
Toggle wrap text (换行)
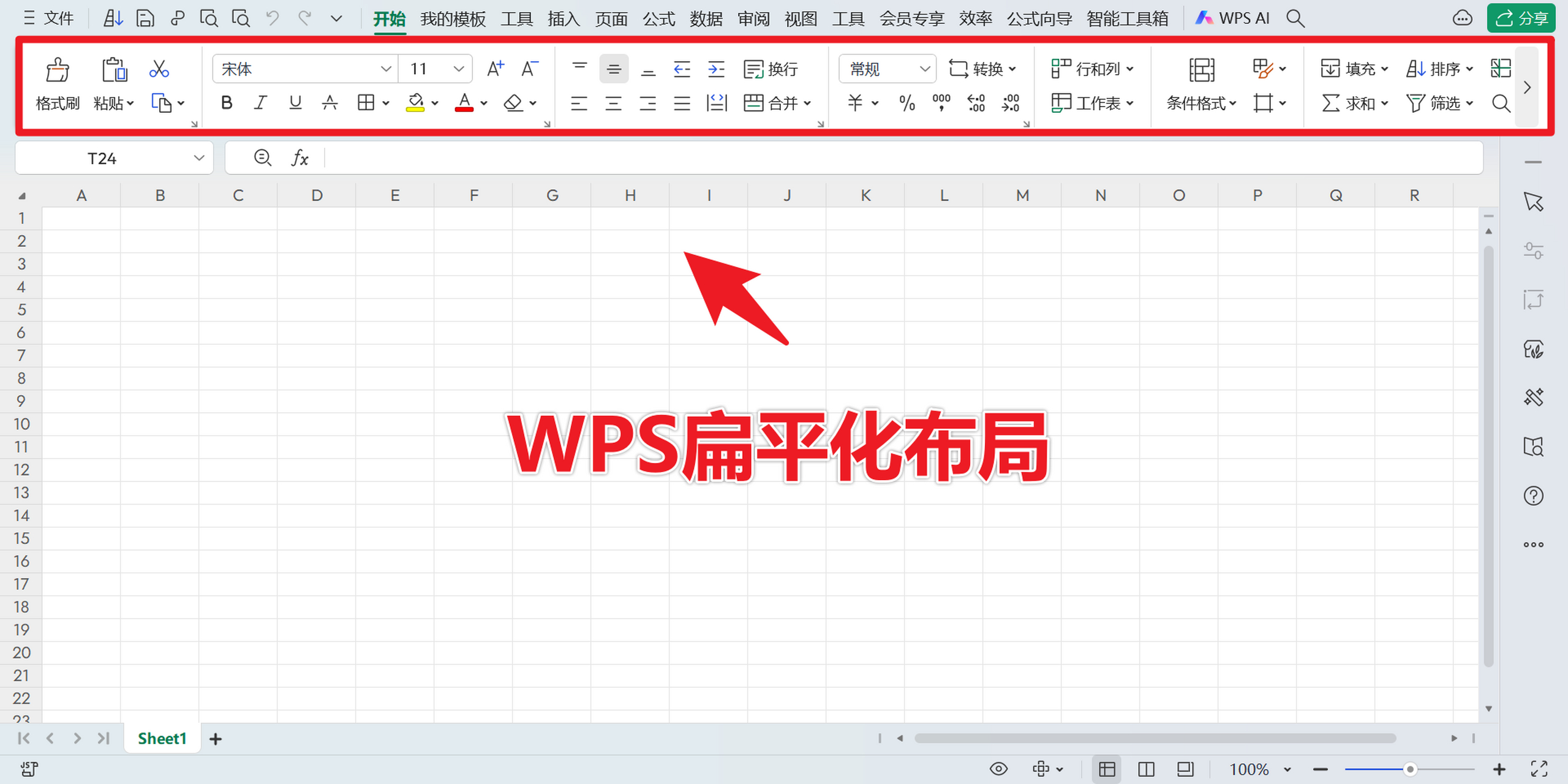[x=771, y=69]
